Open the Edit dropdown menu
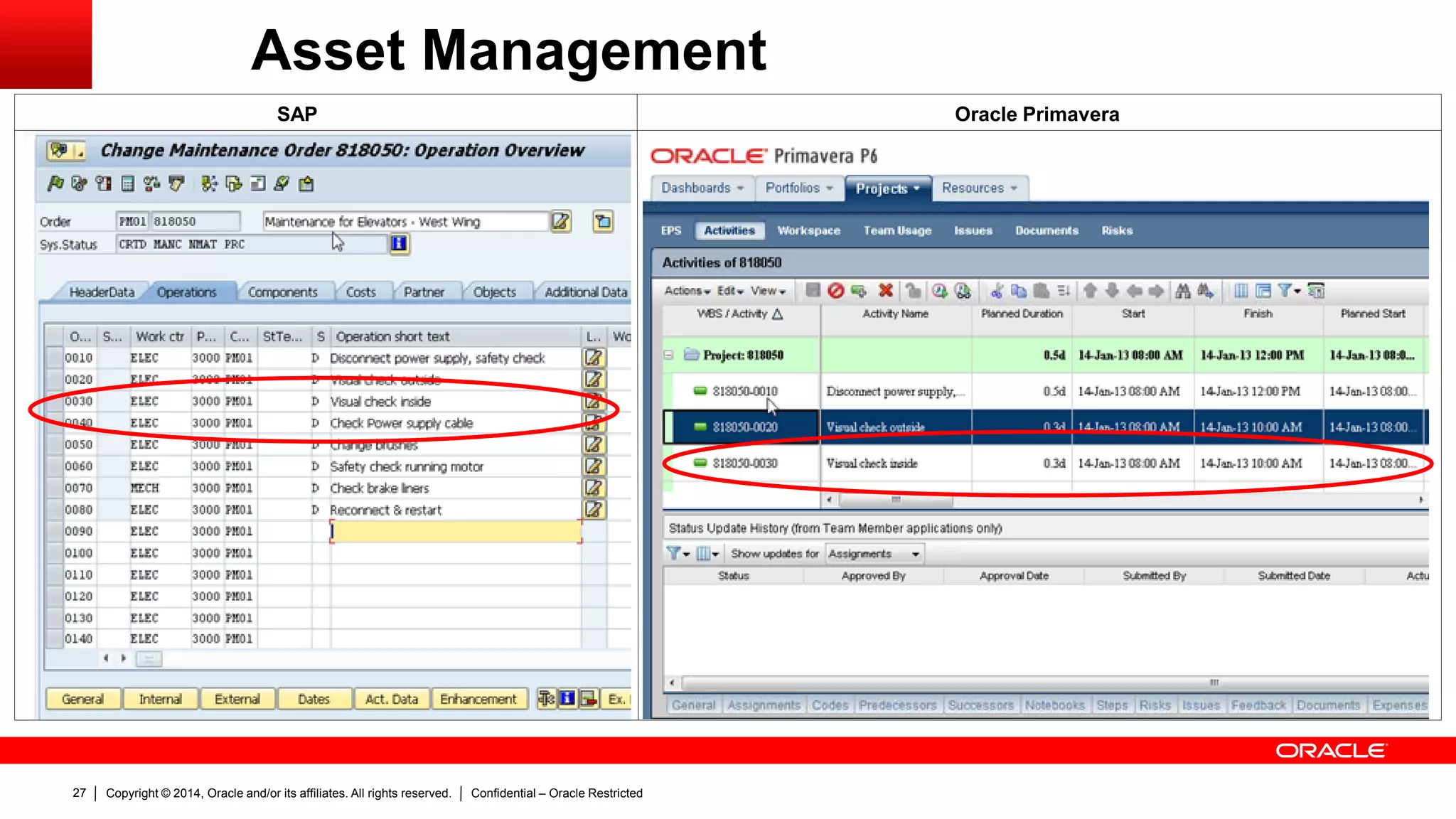 coord(730,291)
